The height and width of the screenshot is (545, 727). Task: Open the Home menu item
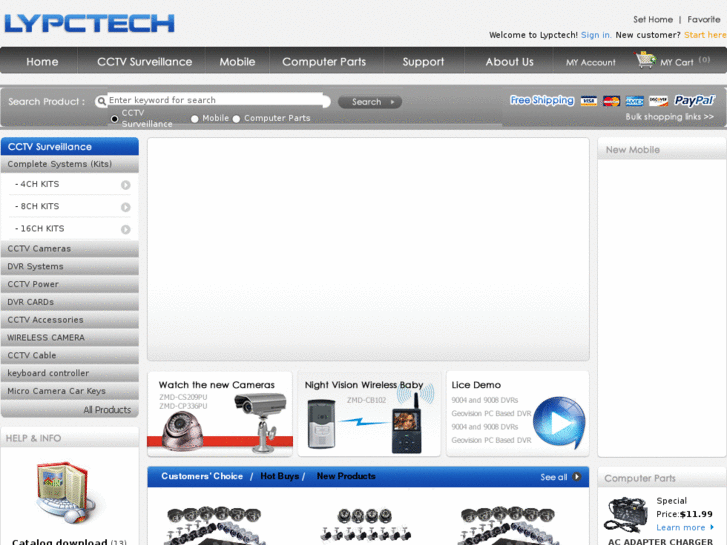click(42, 62)
